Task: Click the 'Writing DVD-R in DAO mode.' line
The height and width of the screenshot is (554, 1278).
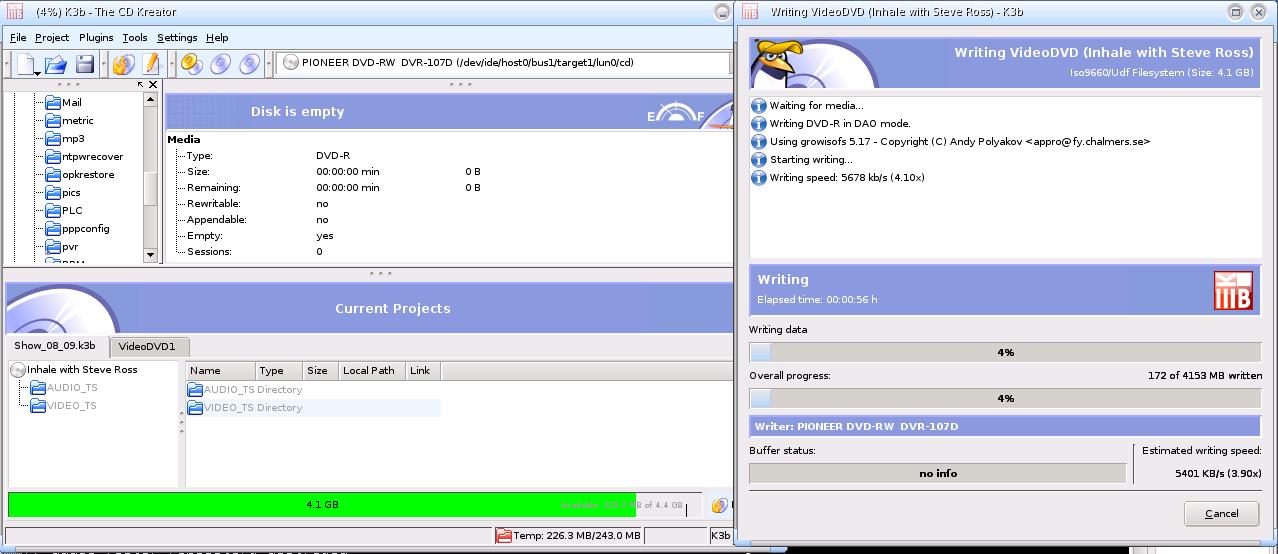Action: point(840,124)
